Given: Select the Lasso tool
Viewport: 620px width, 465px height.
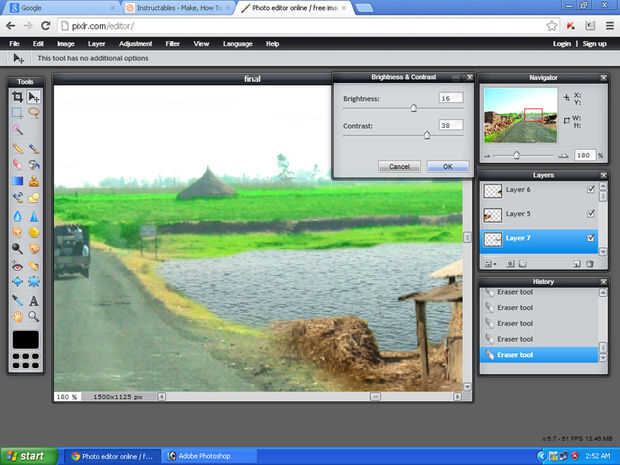Looking at the screenshot, I should coord(34,113).
